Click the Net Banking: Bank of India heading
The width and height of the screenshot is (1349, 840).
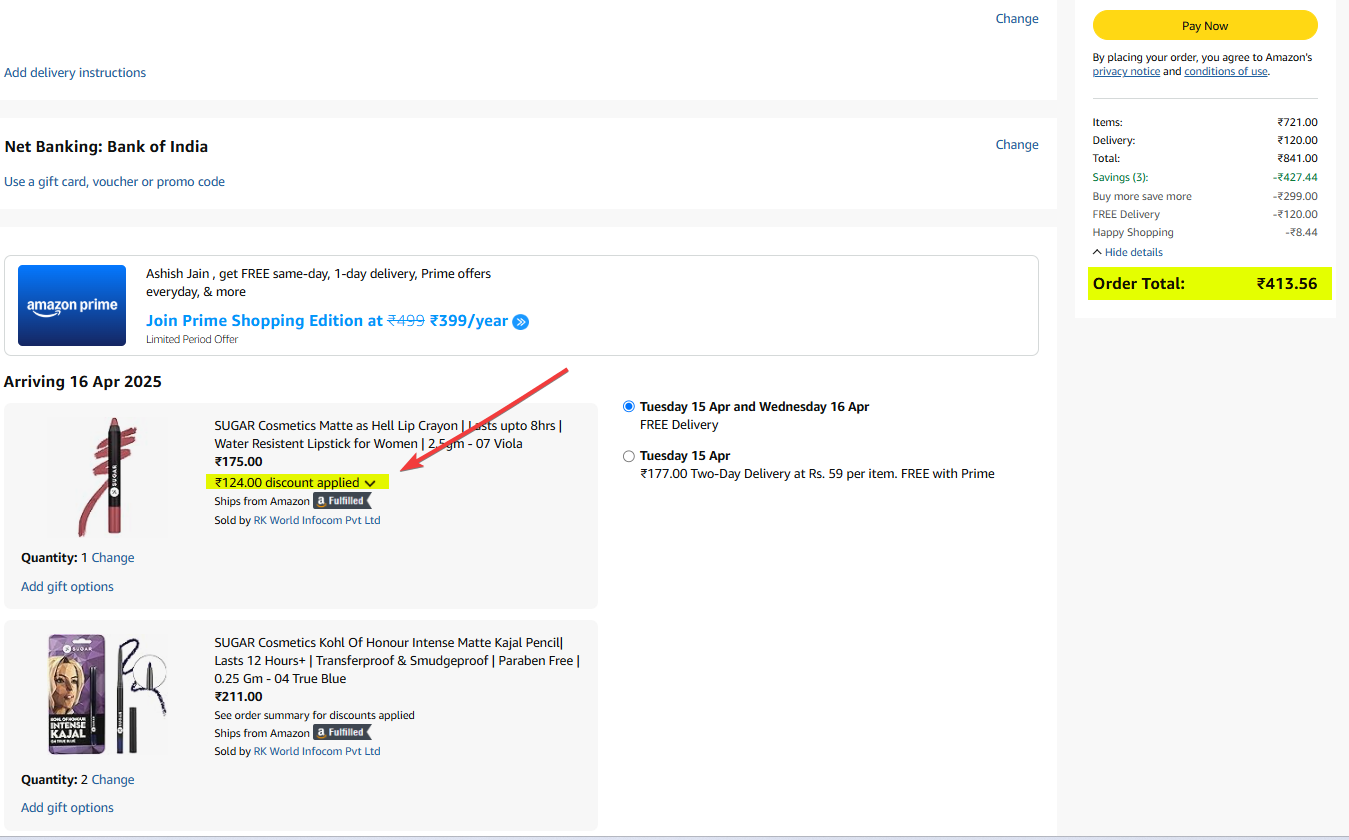(x=106, y=147)
